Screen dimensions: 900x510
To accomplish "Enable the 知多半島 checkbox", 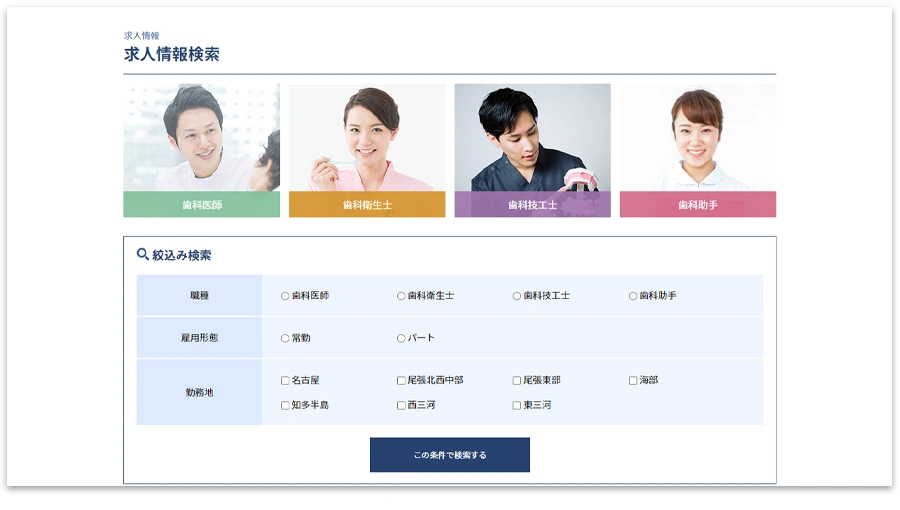I will [285, 406].
